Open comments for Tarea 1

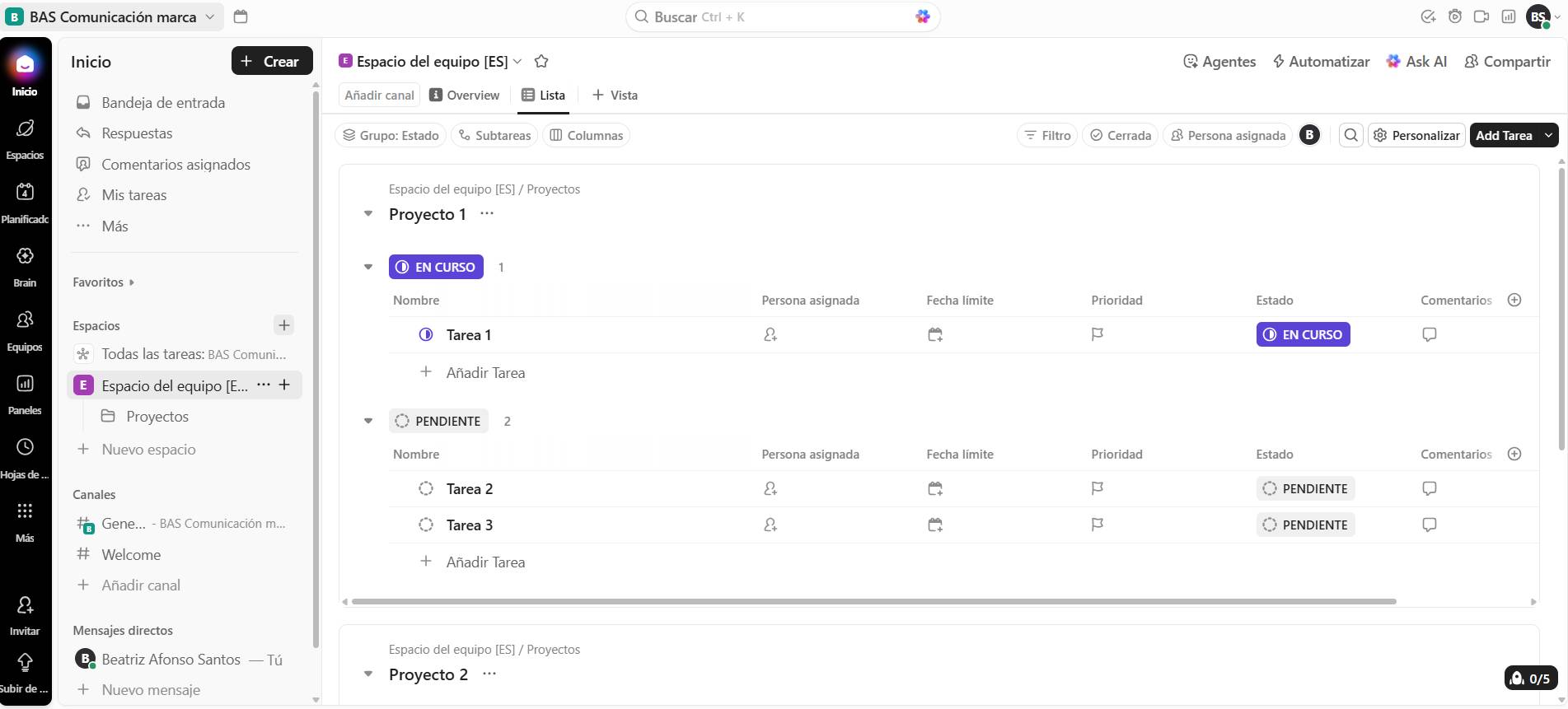[x=1430, y=334]
